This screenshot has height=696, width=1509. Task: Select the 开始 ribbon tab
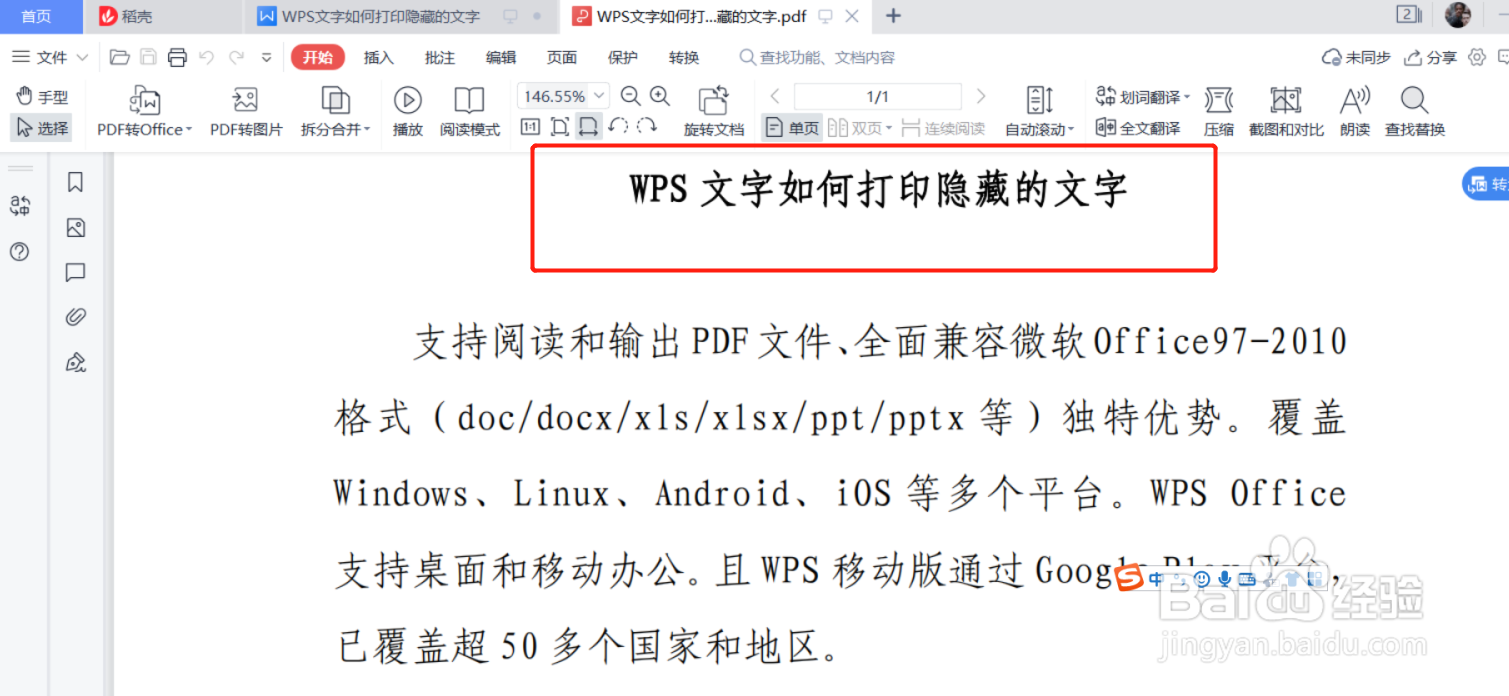coord(318,58)
